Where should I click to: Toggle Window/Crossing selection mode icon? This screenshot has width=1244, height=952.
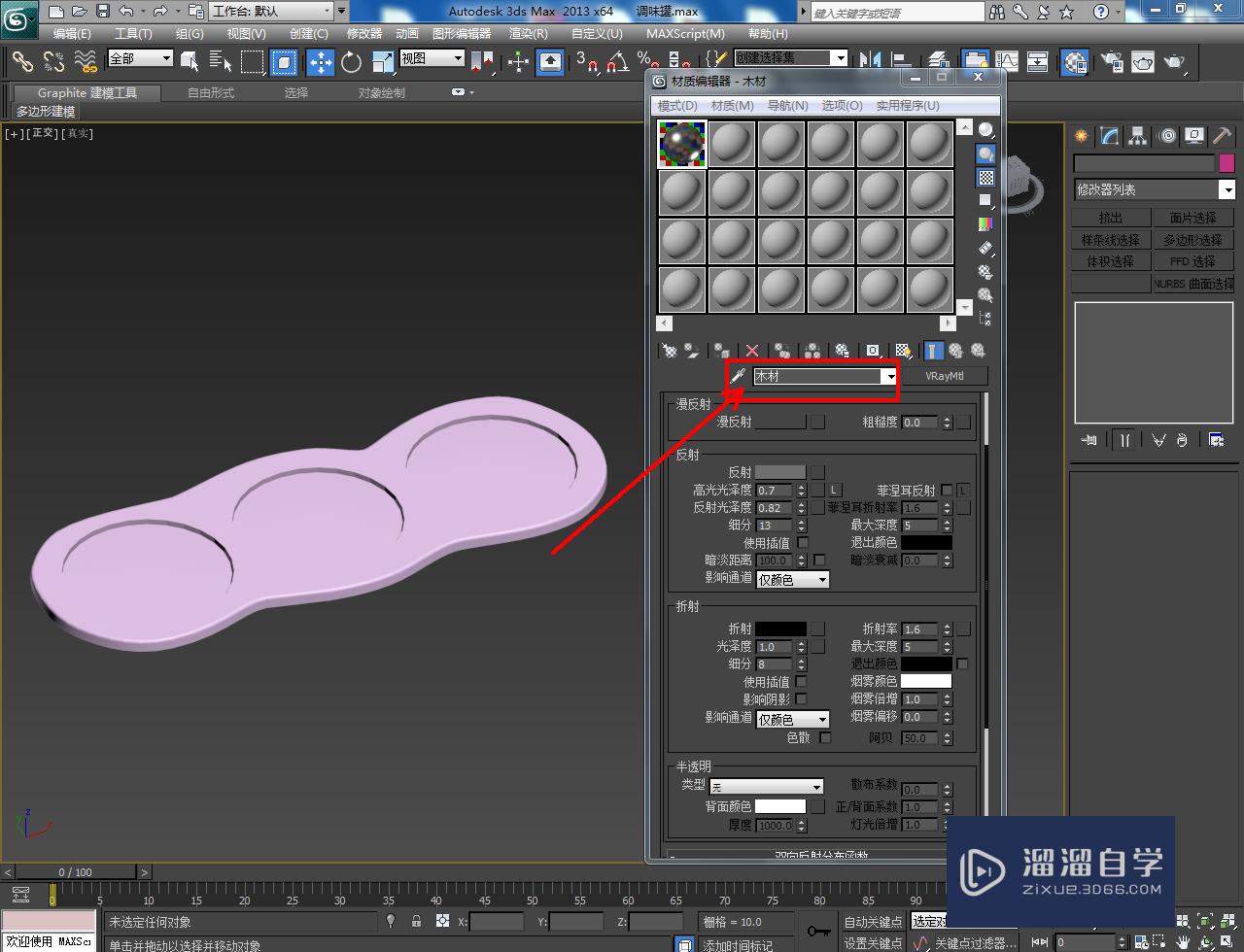coord(284,62)
